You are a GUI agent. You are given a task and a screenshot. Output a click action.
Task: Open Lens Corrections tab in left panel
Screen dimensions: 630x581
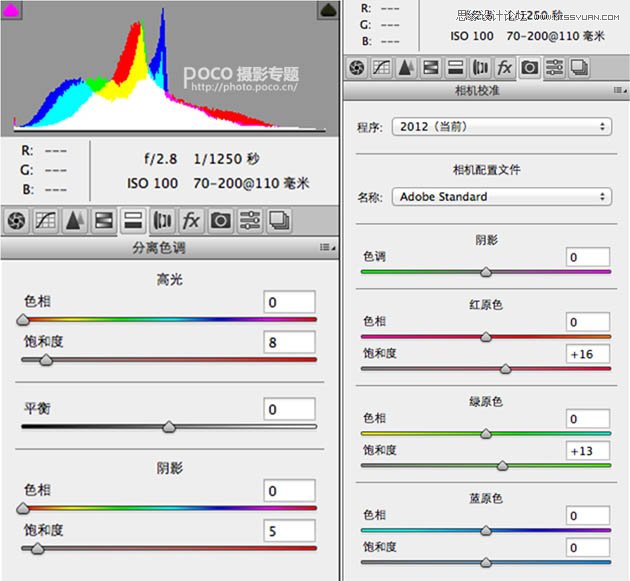tap(162, 220)
